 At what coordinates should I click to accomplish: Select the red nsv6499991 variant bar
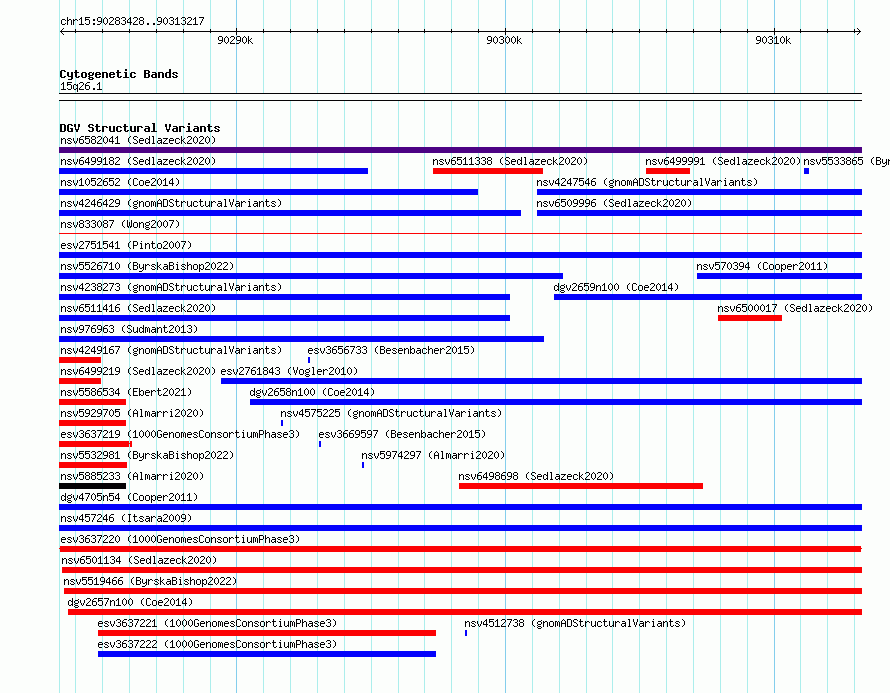coord(668,171)
